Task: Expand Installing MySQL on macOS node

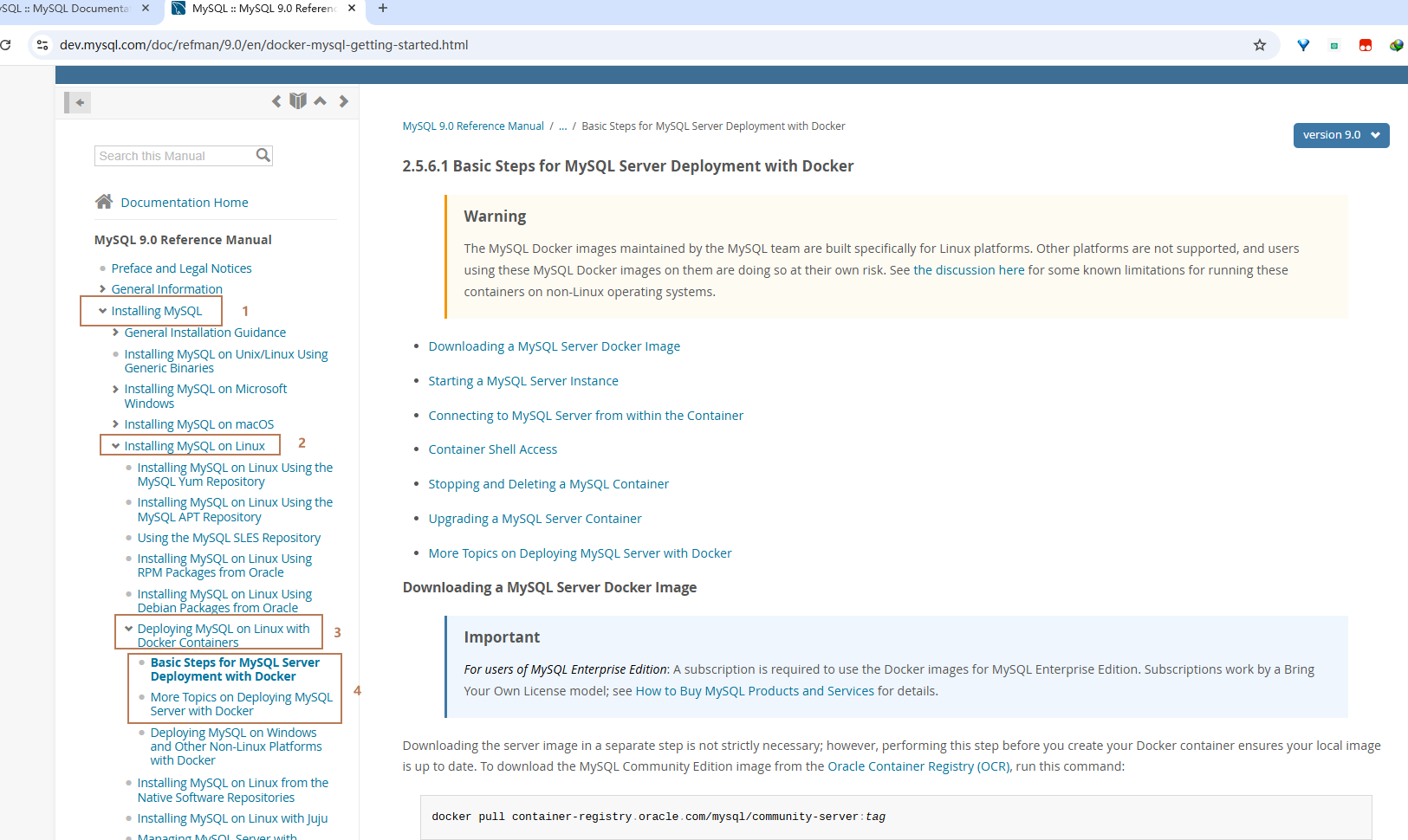Action: [115, 424]
